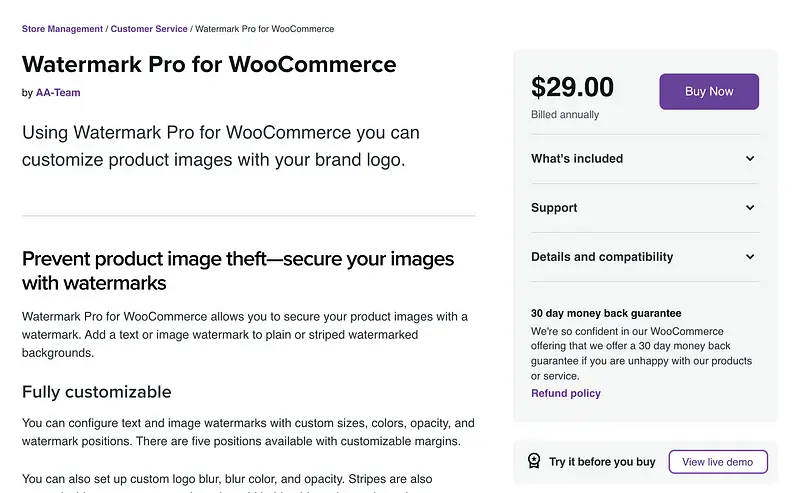
Task: Click the "Fully customizable" subheading
Action: click(x=97, y=391)
